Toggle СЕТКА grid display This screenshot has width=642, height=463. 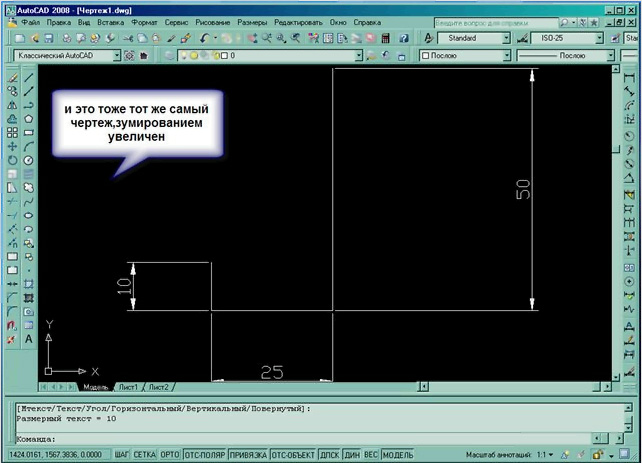point(145,454)
